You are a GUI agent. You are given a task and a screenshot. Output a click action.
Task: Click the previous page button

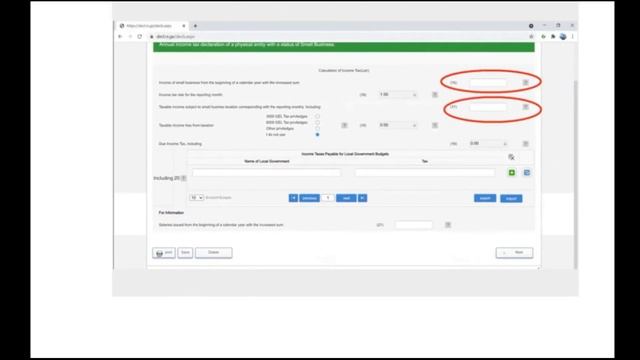point(309,198)
